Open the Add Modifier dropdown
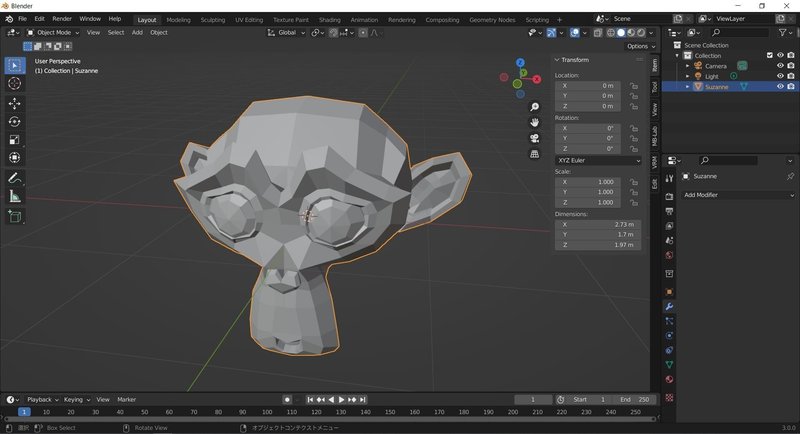Viewport: 800px width, 434px height. click(x=738, y=195)
